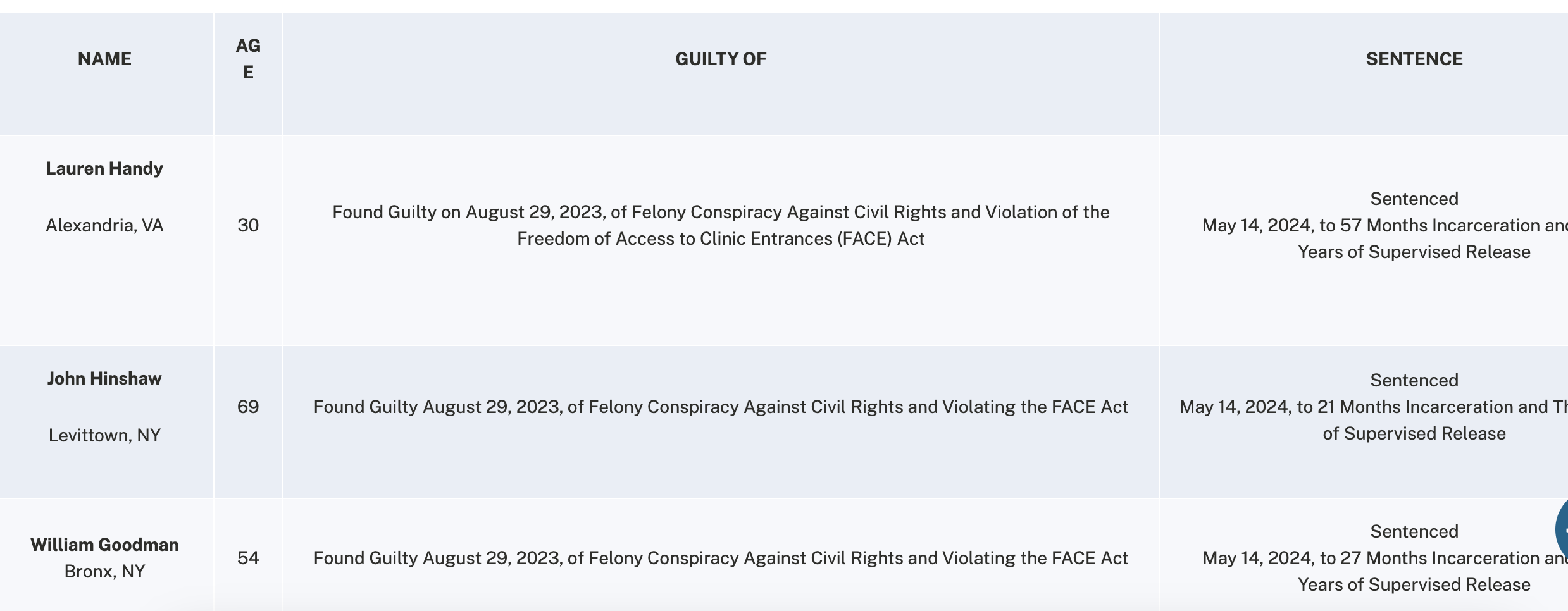
Task: Select the name John Hinshaw
Action: coord(104,378)
